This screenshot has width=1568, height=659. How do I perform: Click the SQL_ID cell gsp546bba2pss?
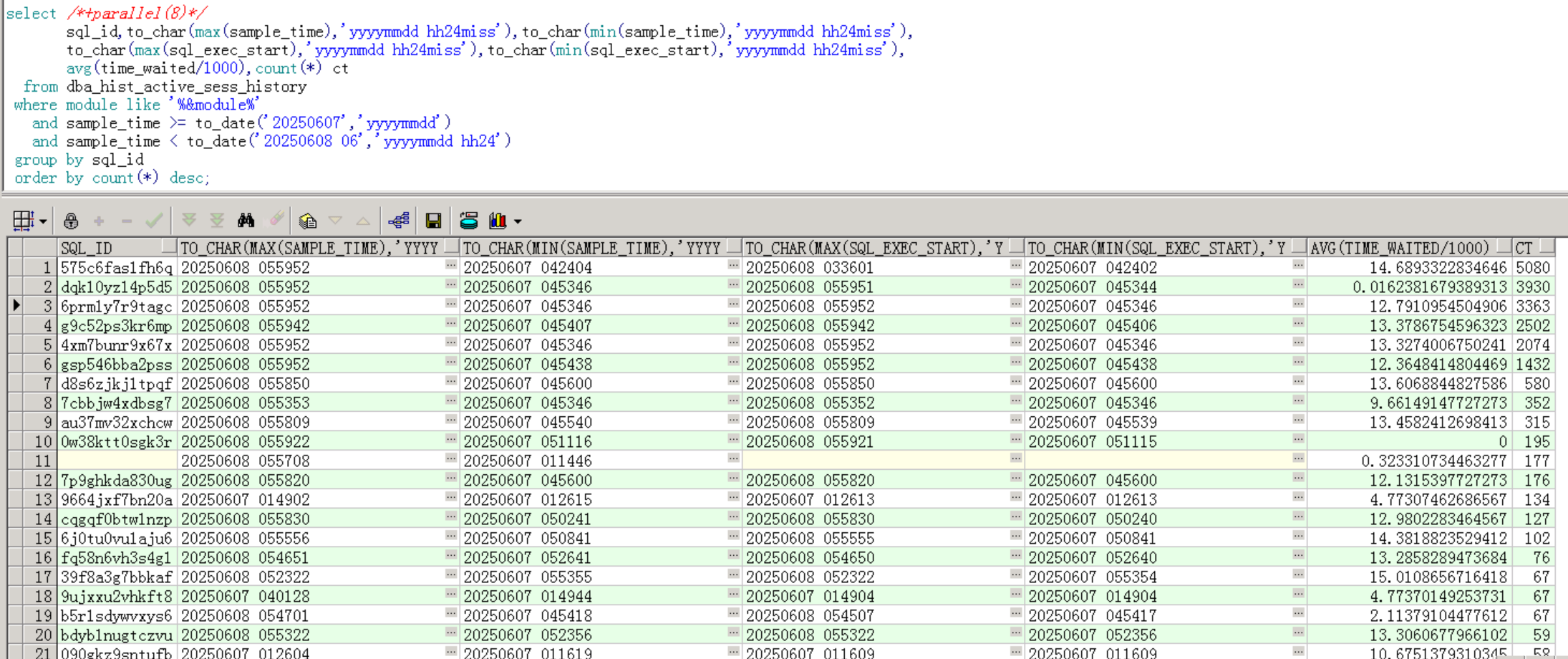pyautogui.click(x=117, y=365)
